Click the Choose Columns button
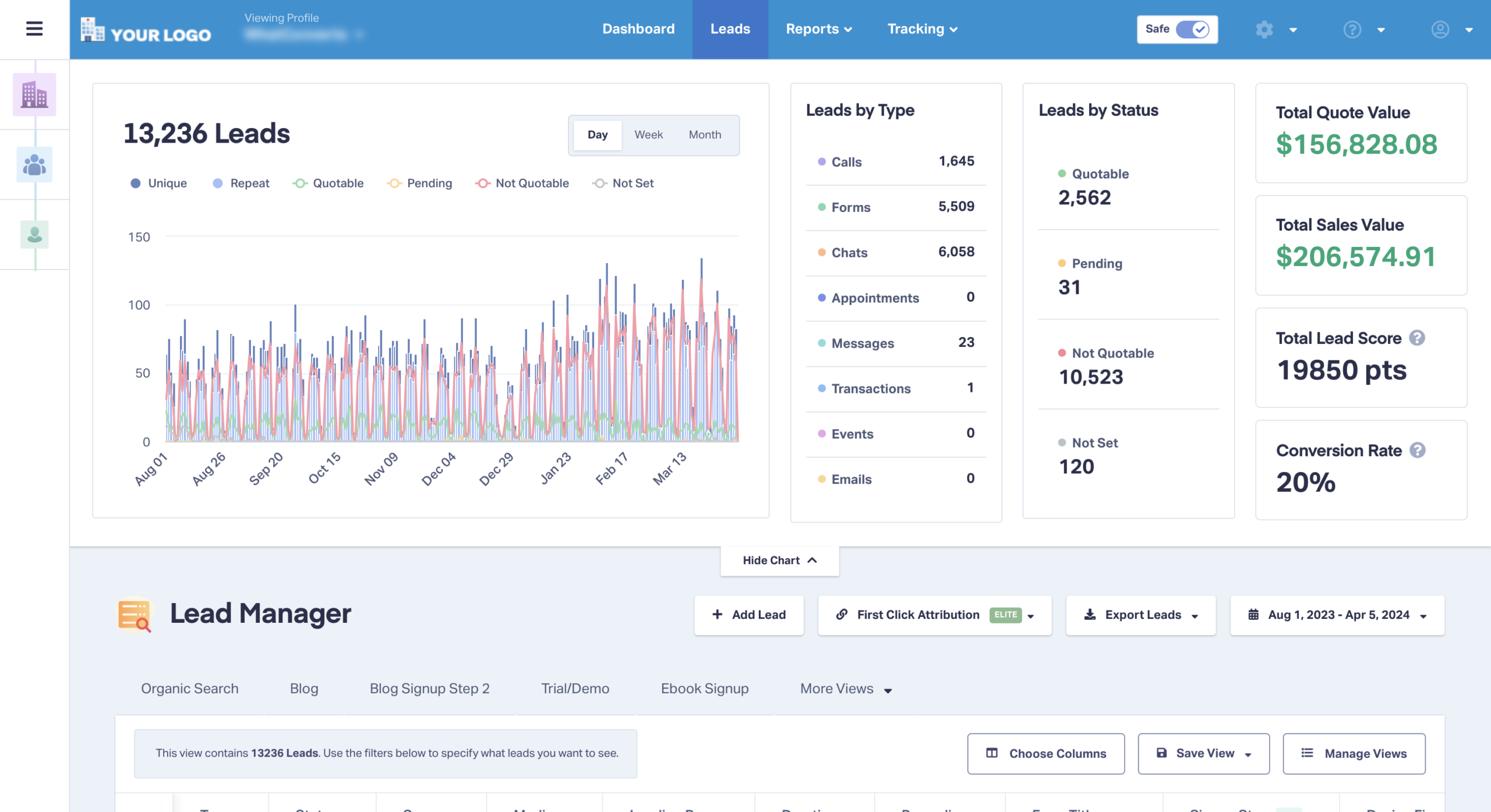 1045,753
